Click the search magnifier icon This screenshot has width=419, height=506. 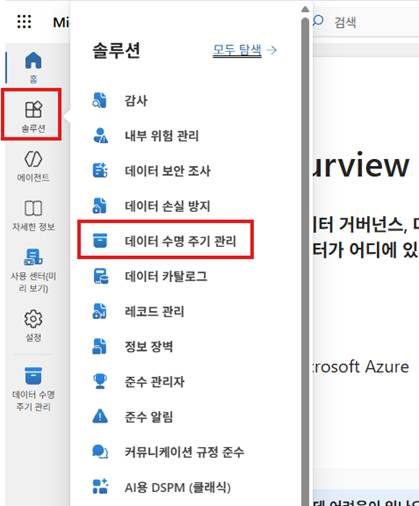(x=318, y=21)
